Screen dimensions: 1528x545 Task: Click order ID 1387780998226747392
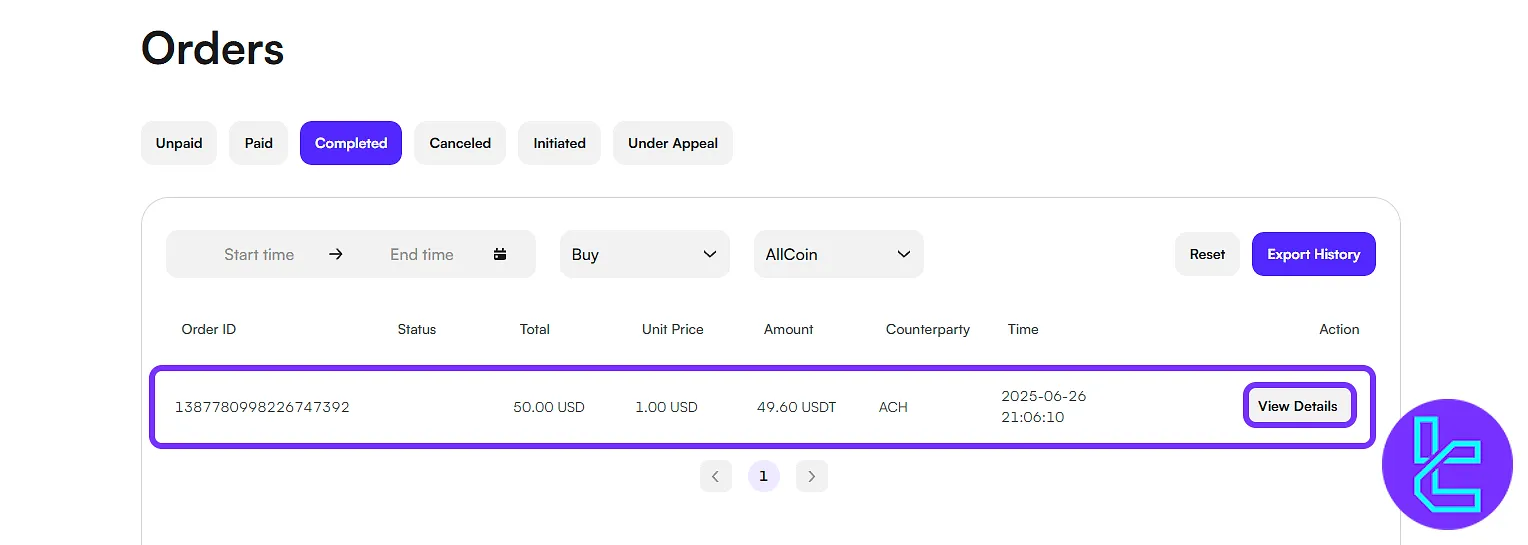tap(262, 407)
